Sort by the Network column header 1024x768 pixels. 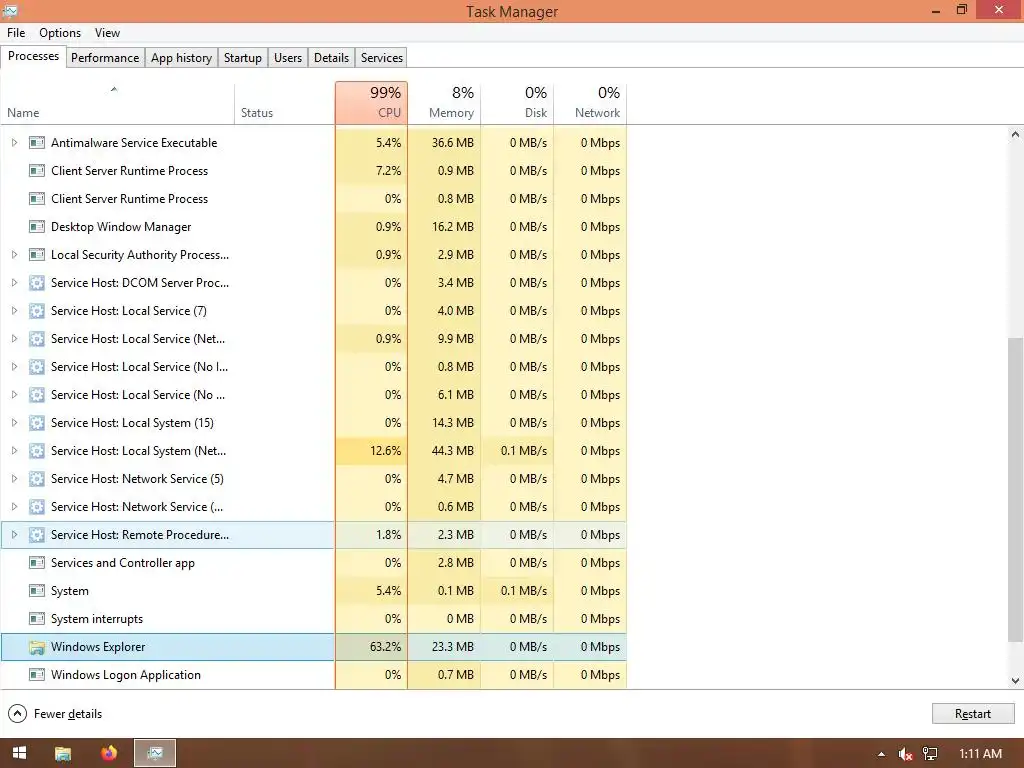click(x=591, y=103)
